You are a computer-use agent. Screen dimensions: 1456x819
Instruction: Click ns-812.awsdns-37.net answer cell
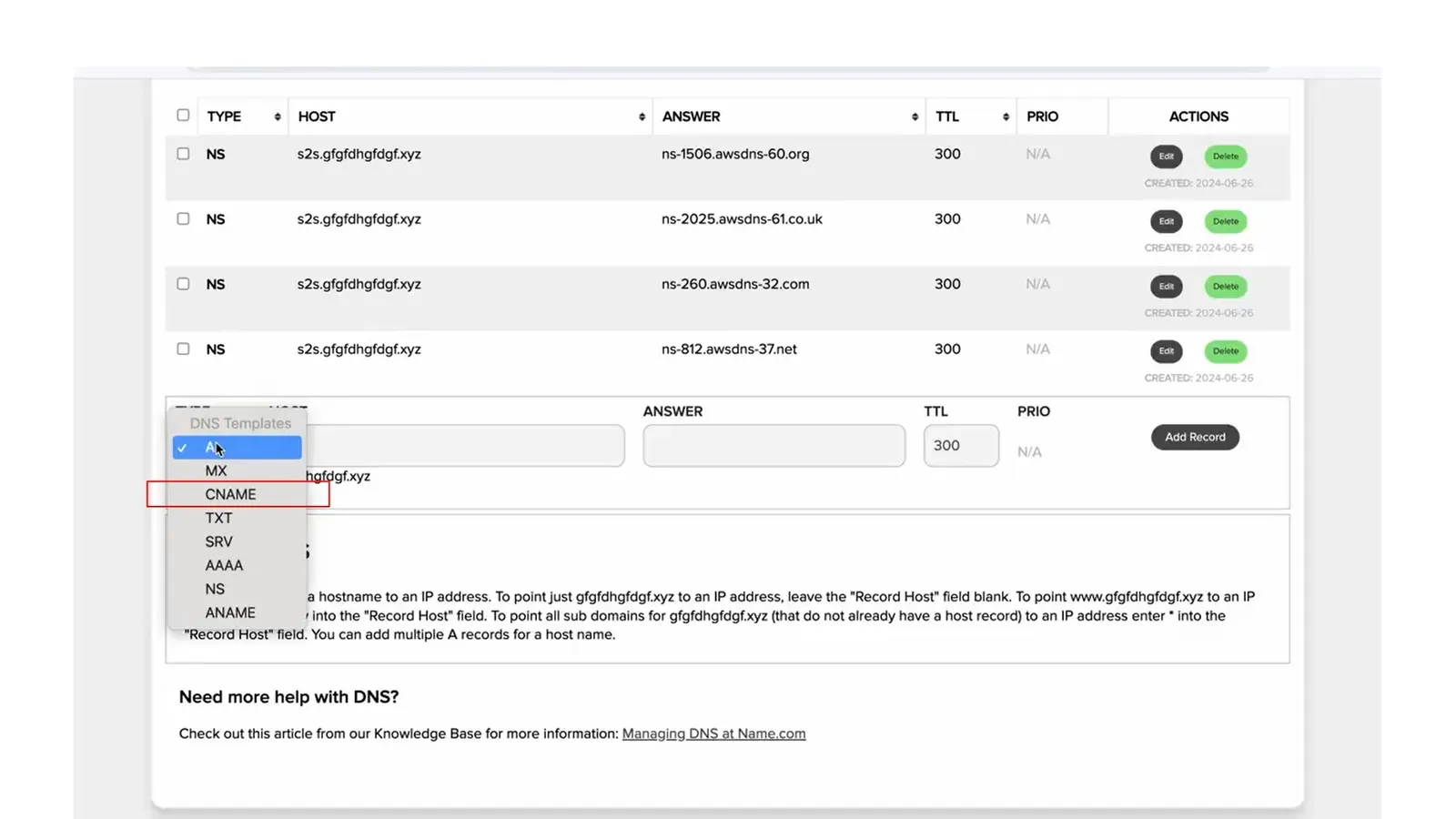tap(729, 349)
